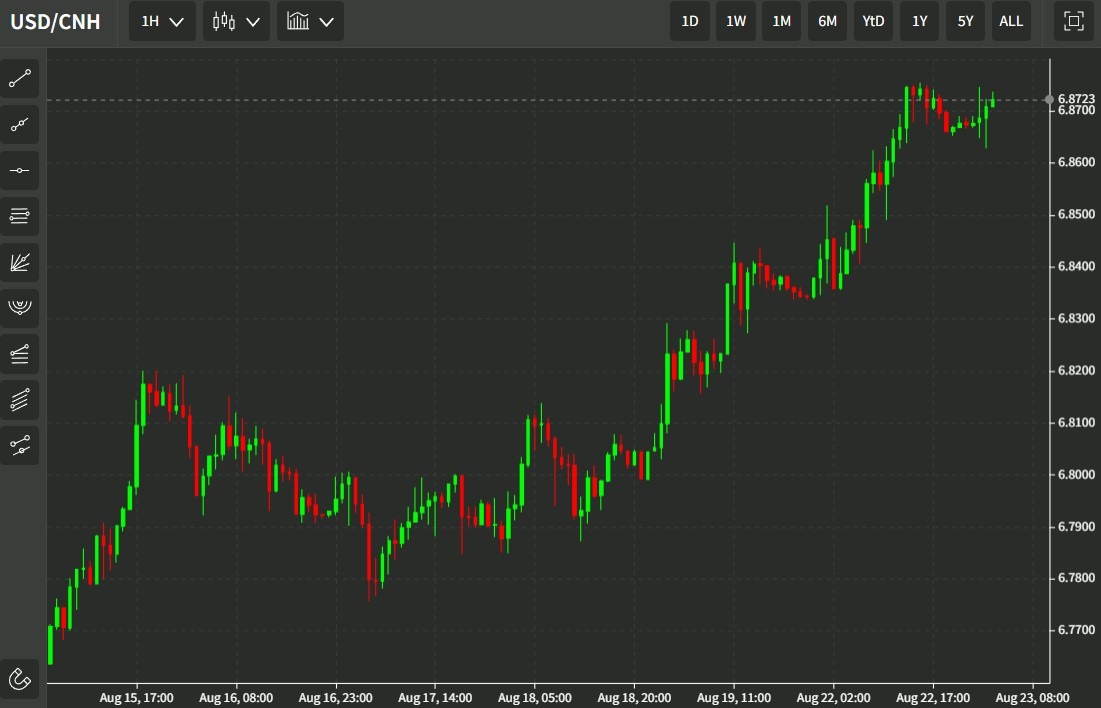The width and height of the screenshot is (1101, 708).
Task: Click the 6.8000 price axis label
Action: (x=1076, y=475)
